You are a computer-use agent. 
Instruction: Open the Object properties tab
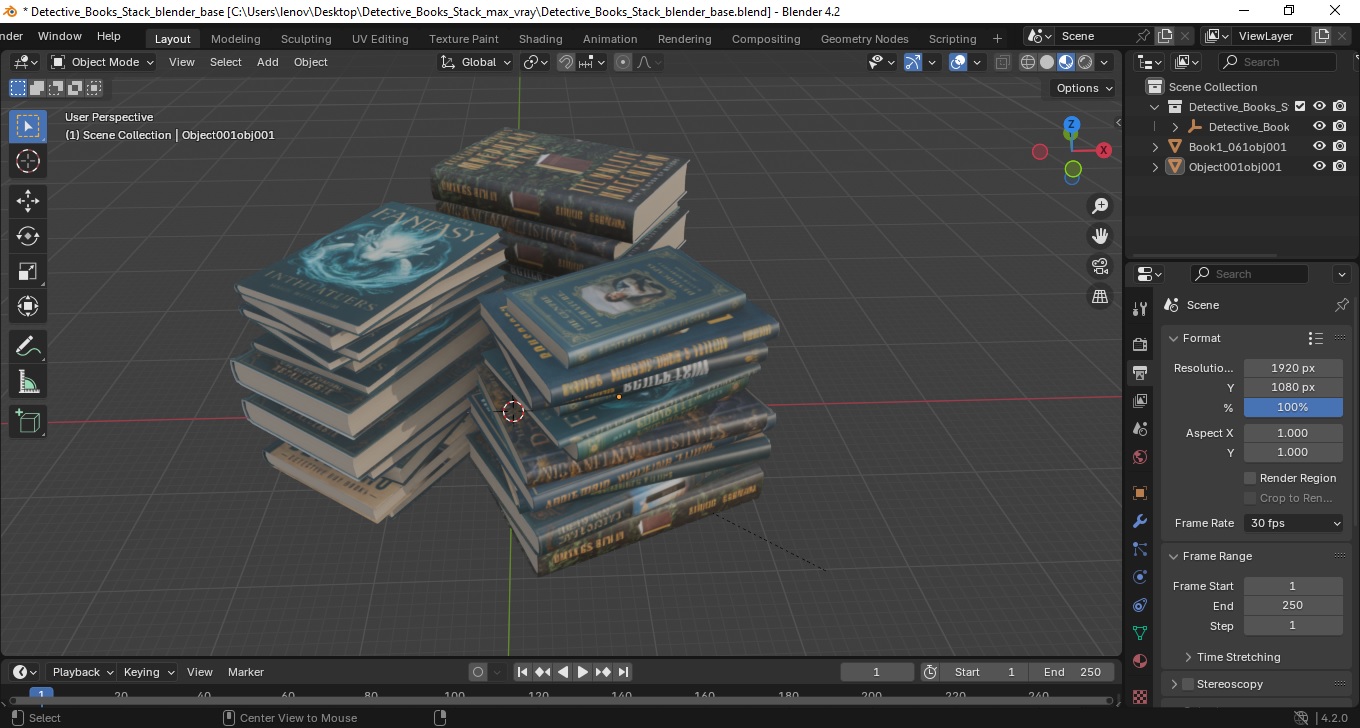[x=1139, y=493]
